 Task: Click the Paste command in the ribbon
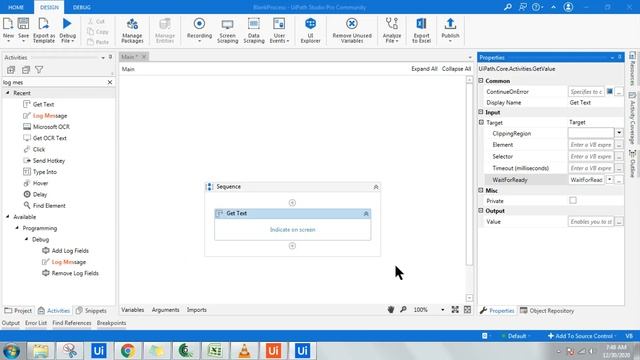click(x=98, y=42)
